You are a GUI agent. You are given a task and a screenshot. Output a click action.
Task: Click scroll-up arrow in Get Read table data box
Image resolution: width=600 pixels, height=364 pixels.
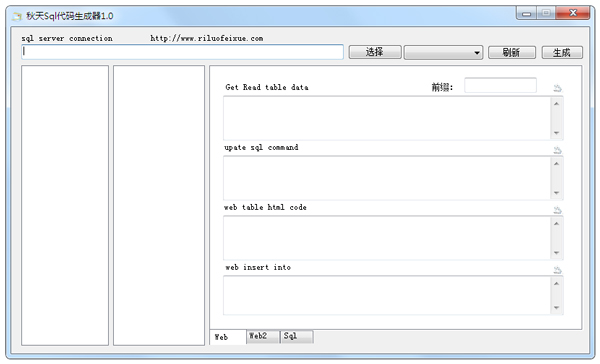(556, 104)
